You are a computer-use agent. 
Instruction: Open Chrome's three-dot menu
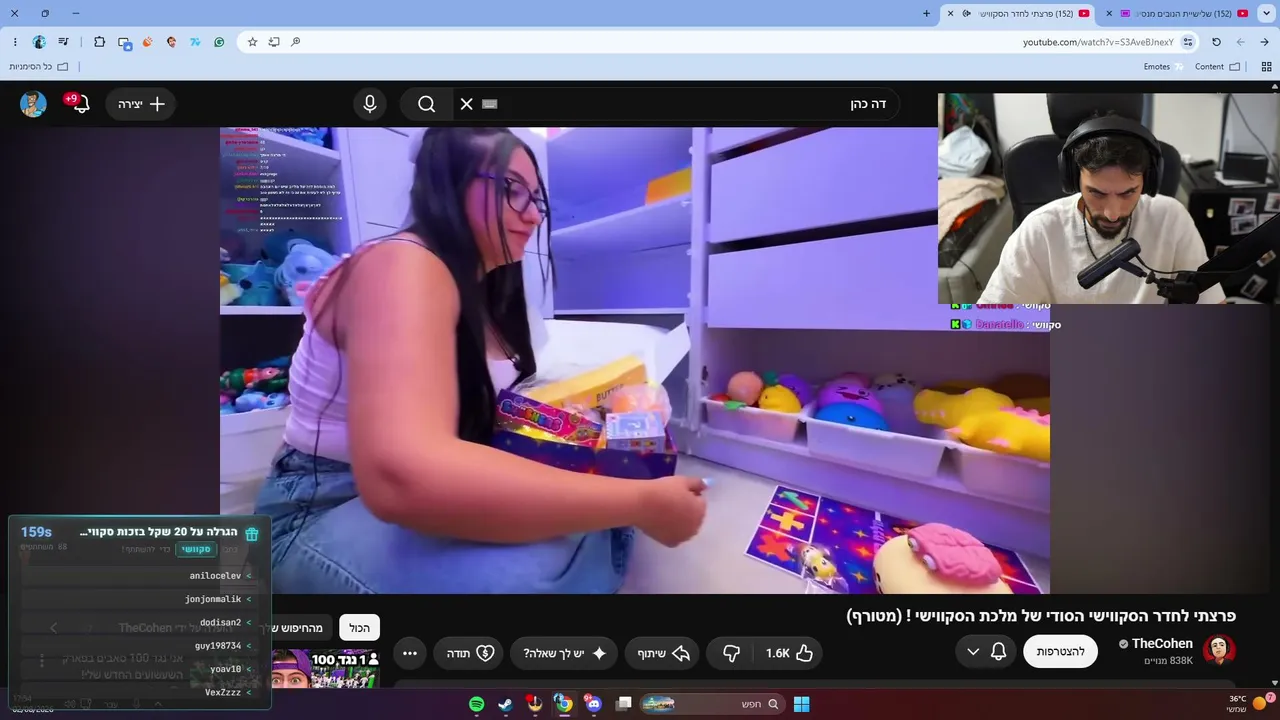point(15,42)
